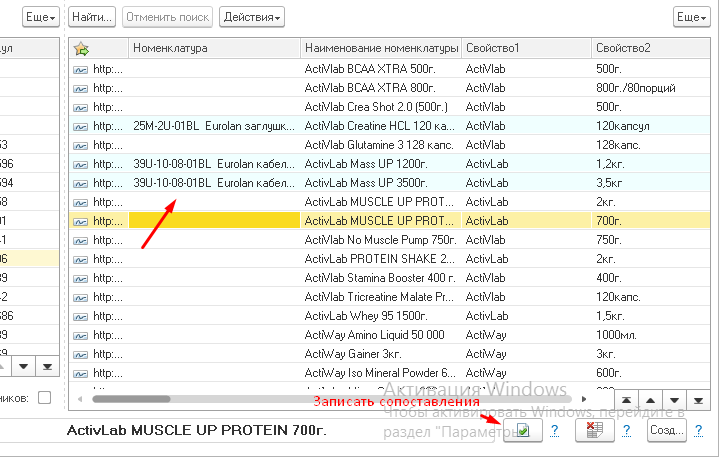Viewport: 726px width, 464px height.
Task: Open the left-side Еще dropdown
Action: pos(40,17)
